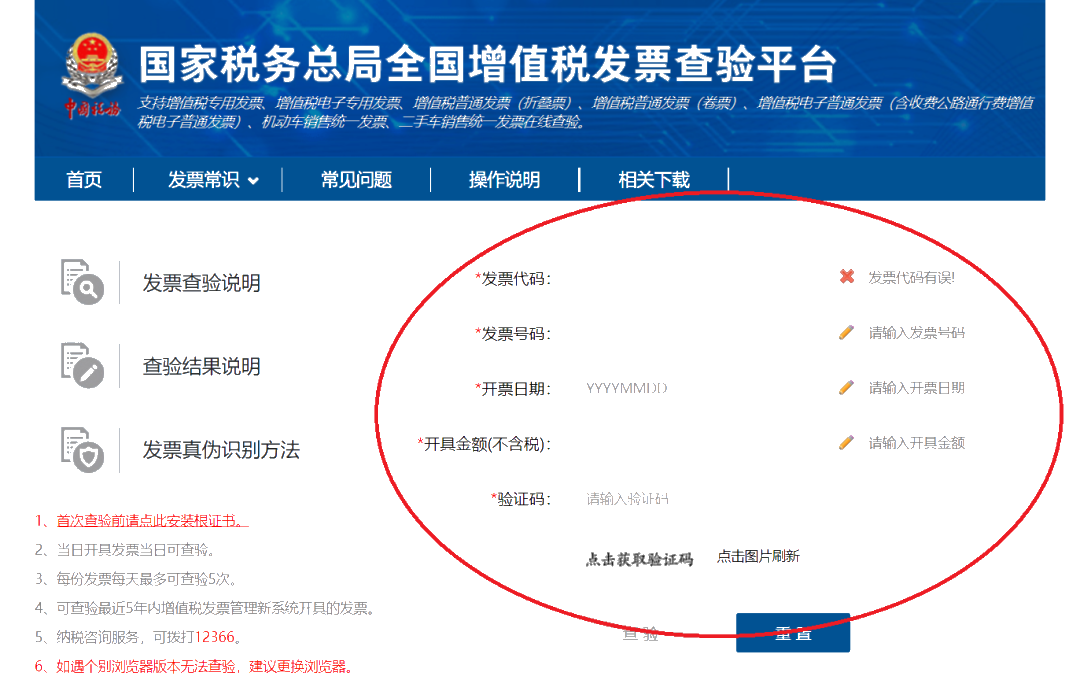Open the 相关下载 menu item
1080x691 pixels.
654,180
